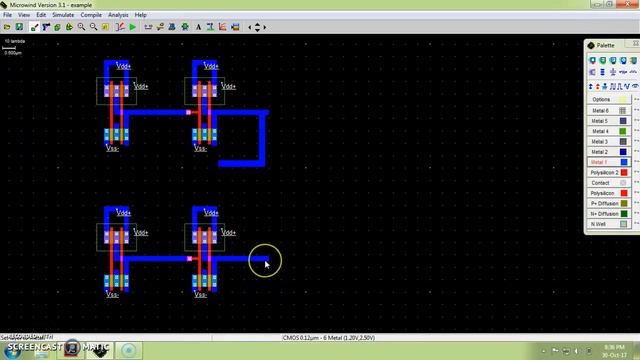Pan the layout left with the left arrow

tap(249, 27)
